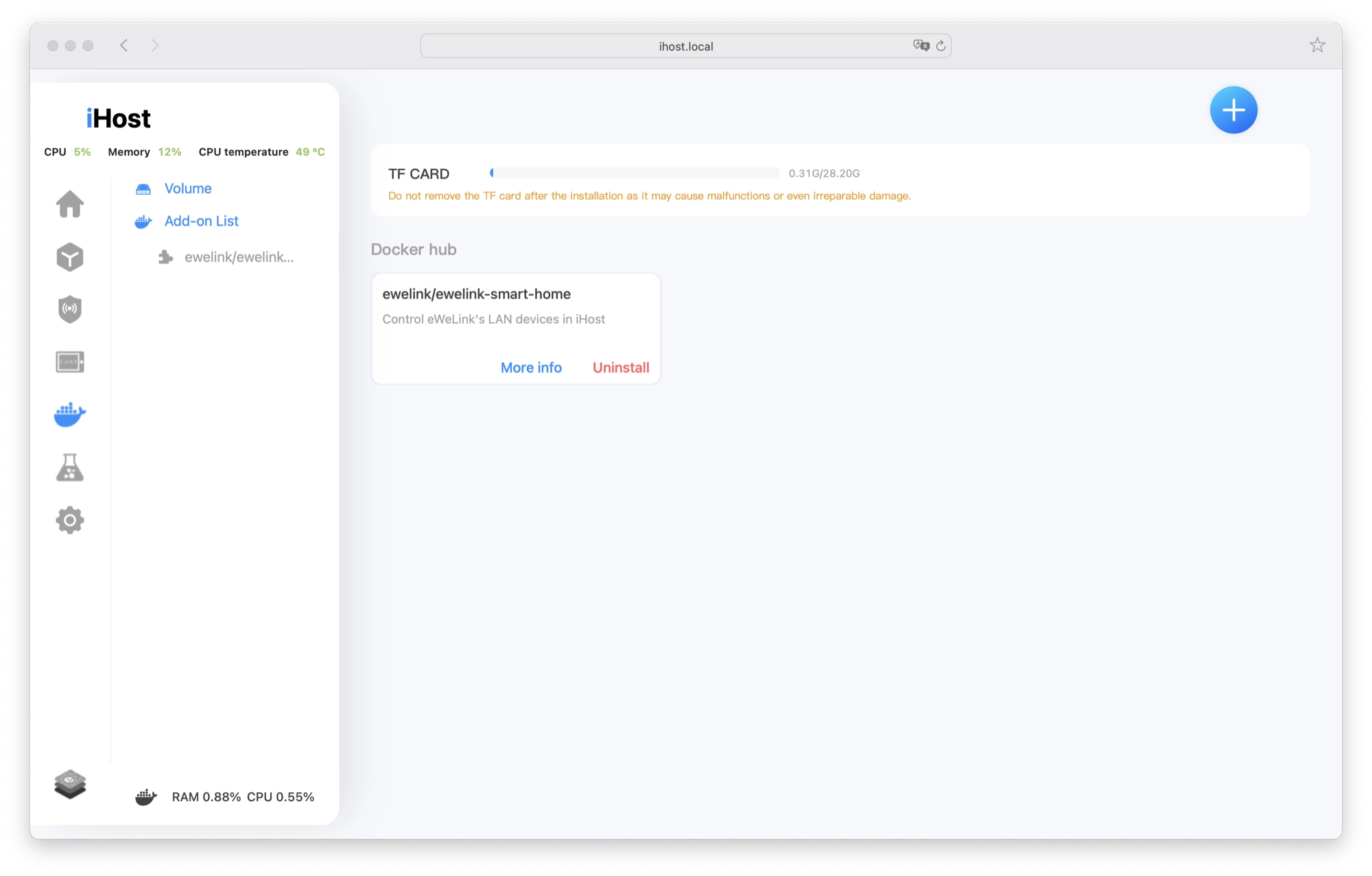Go forward with browser forward arrow

[155, 45]
